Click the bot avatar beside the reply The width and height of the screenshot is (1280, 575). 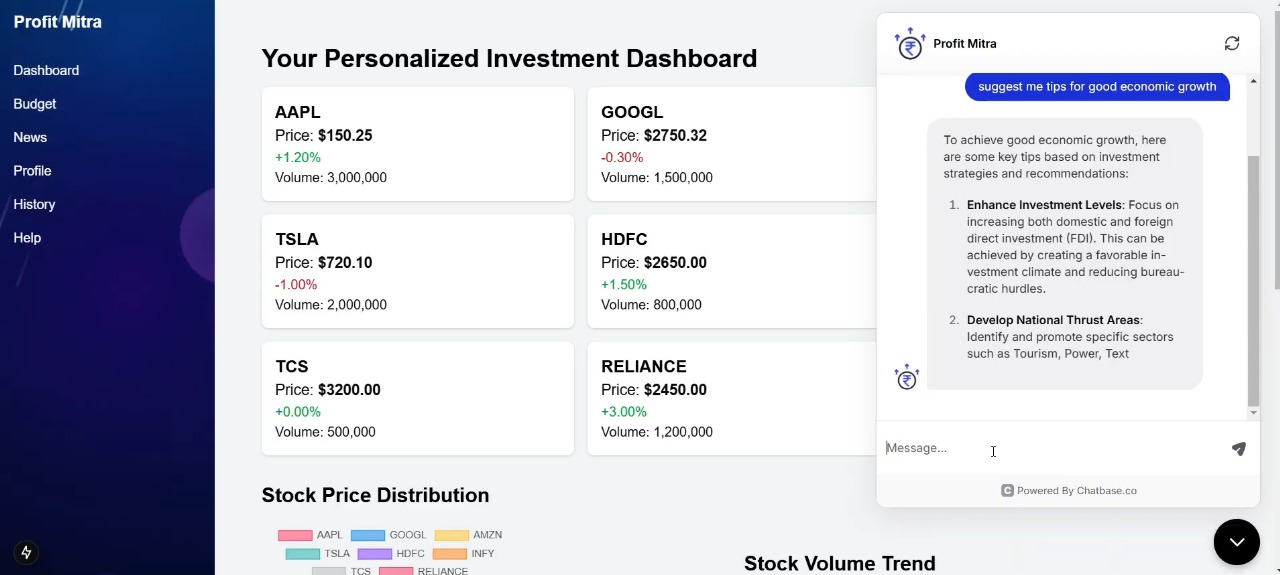click(907, 377)
